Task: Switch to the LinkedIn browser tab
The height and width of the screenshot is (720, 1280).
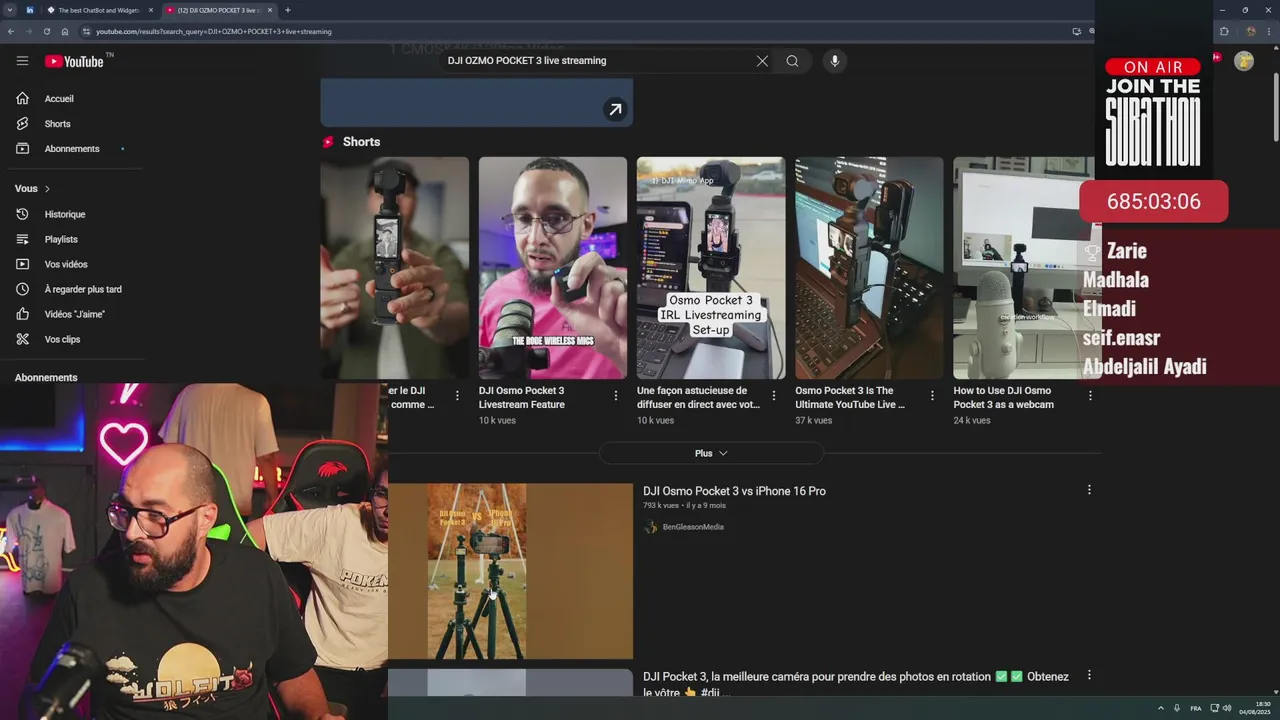Action: (x=29, y=10)
